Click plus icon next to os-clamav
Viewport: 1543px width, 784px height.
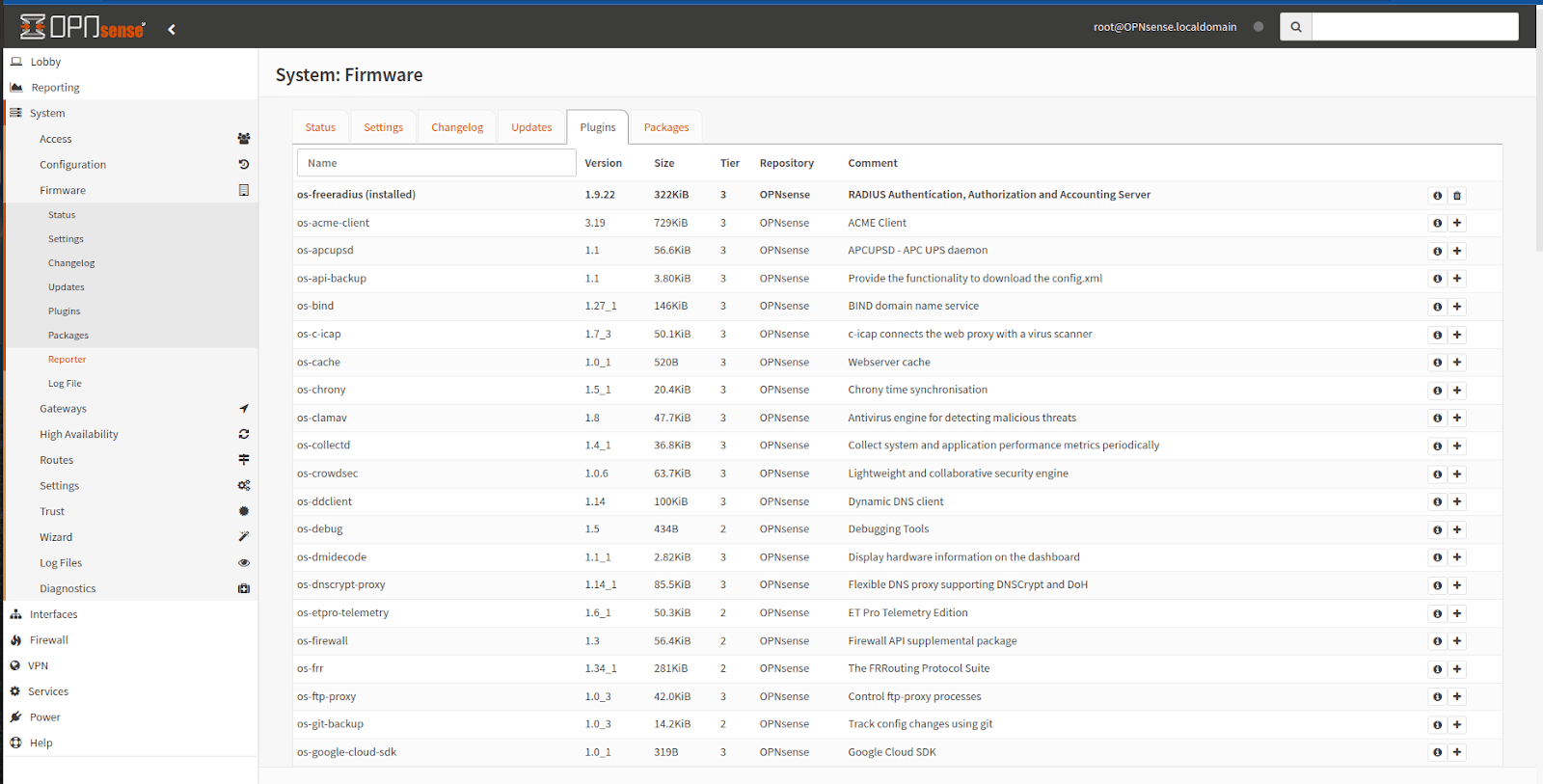(x=1457, y=419)
